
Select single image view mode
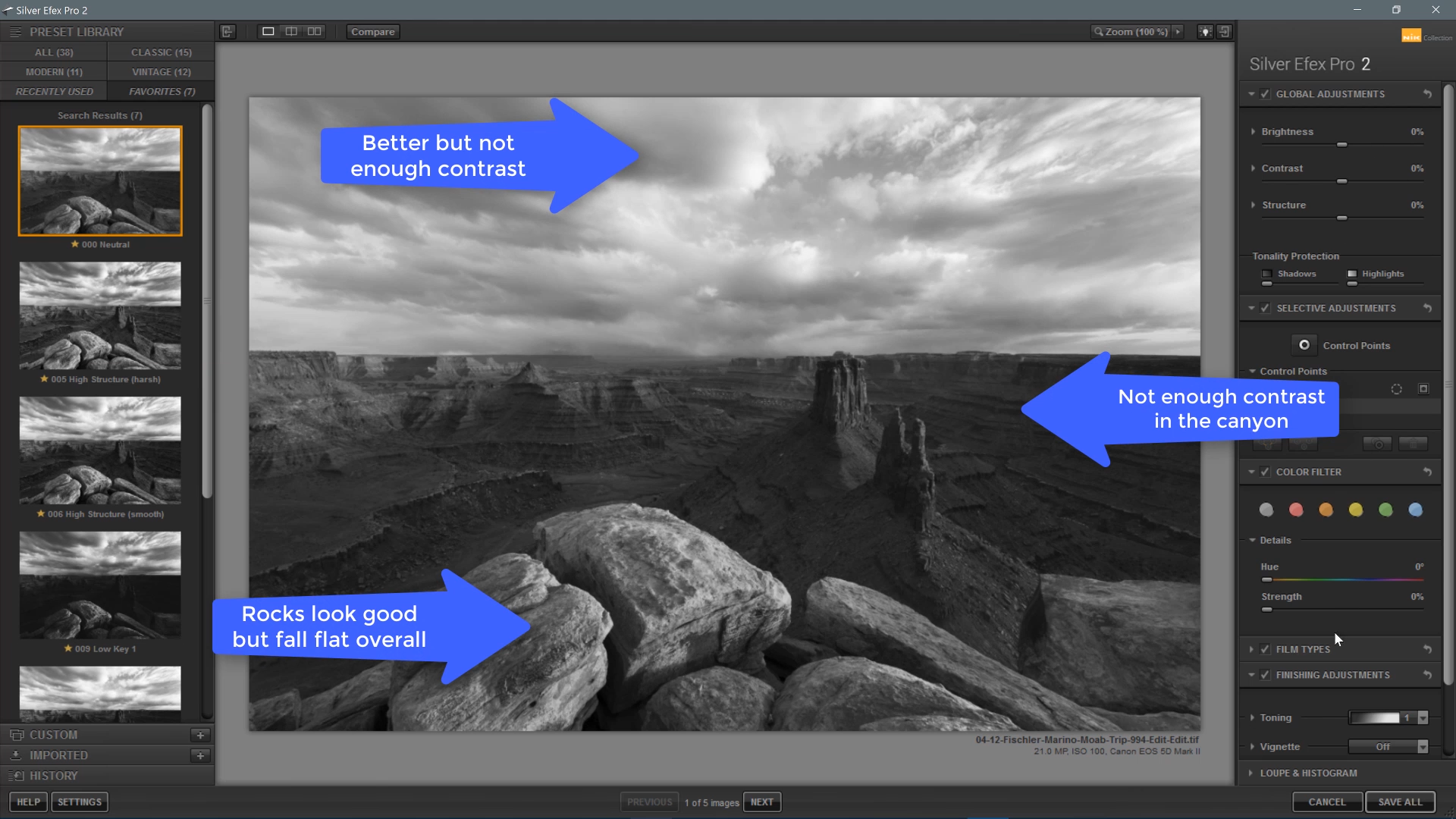(x=268, y=31)
